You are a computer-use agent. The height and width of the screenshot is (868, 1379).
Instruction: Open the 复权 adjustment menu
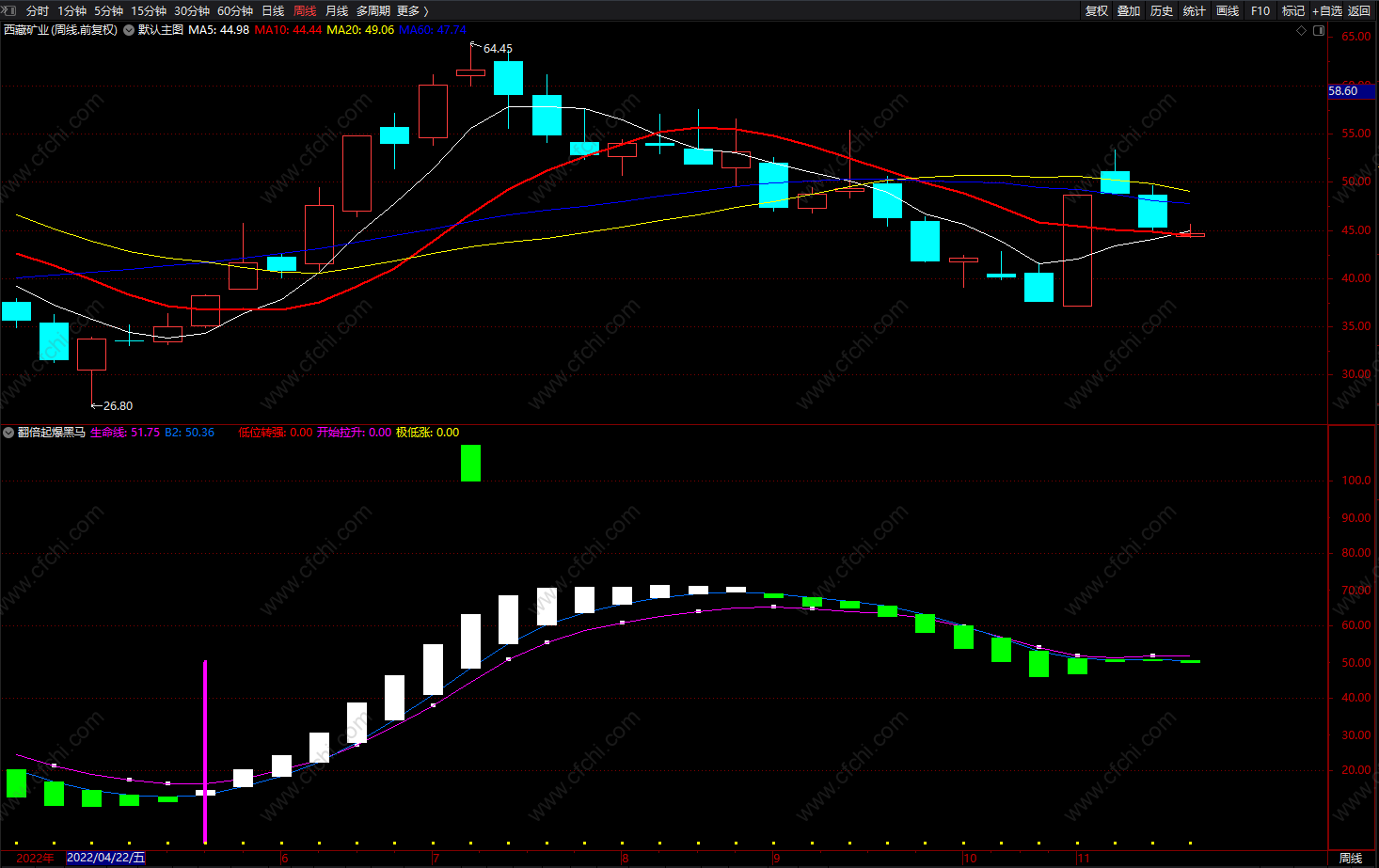coord(1097,11)
